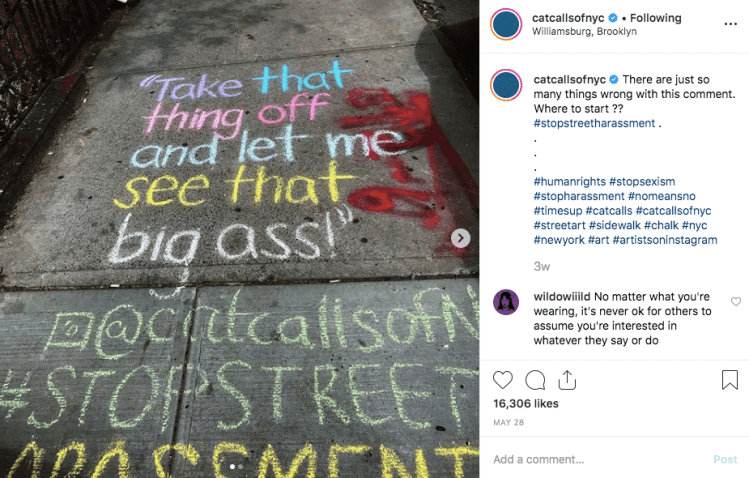Share the post via the share icon
The image size is (749, 478).
pyautogui.click(x=567, y=380)
